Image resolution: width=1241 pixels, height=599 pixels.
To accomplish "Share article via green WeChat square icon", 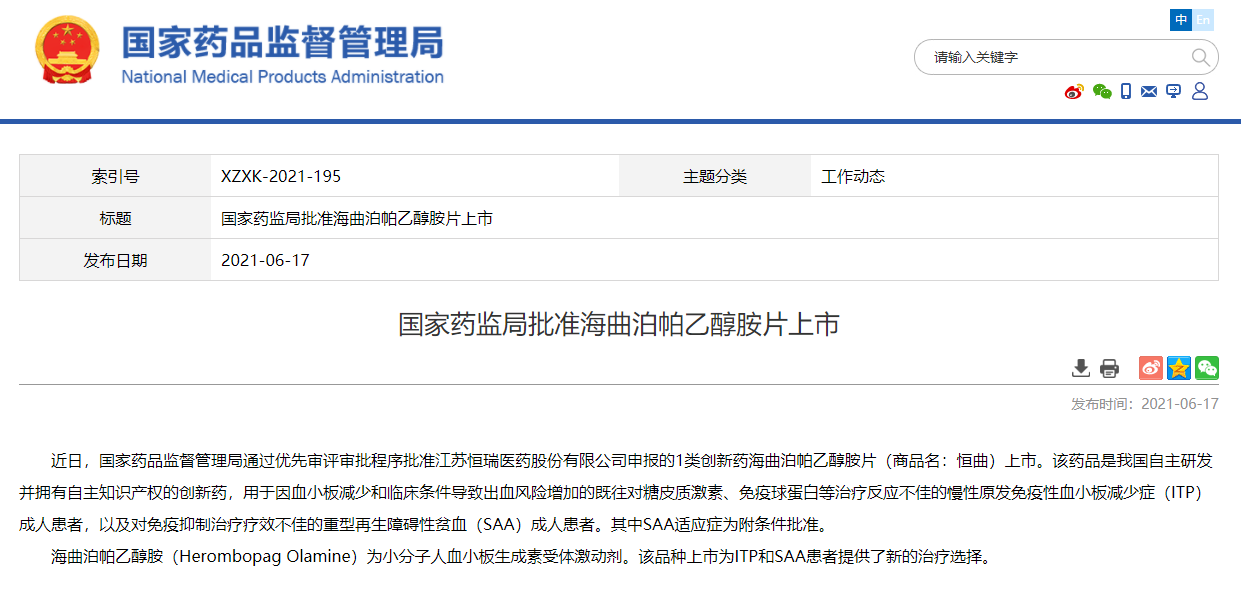I will coord(1207,368).
